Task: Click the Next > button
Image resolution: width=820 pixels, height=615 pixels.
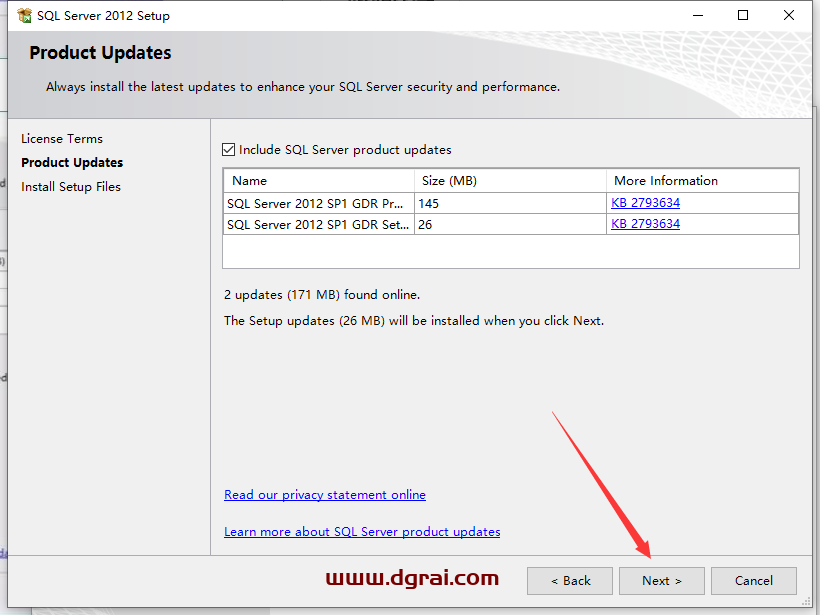Action: click(662, 581)
